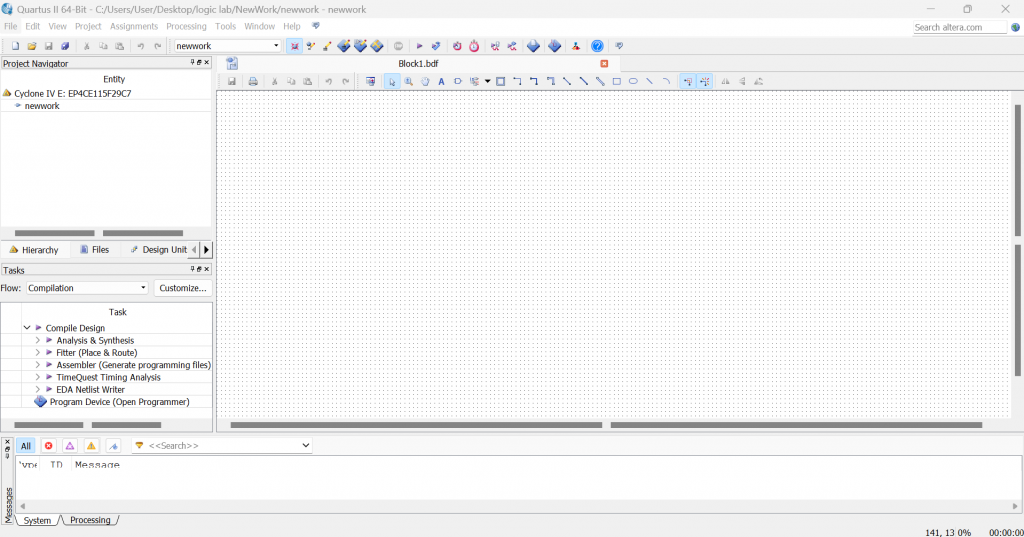
Task: Click the Search altera.com field
Action: tap(959, 27)
